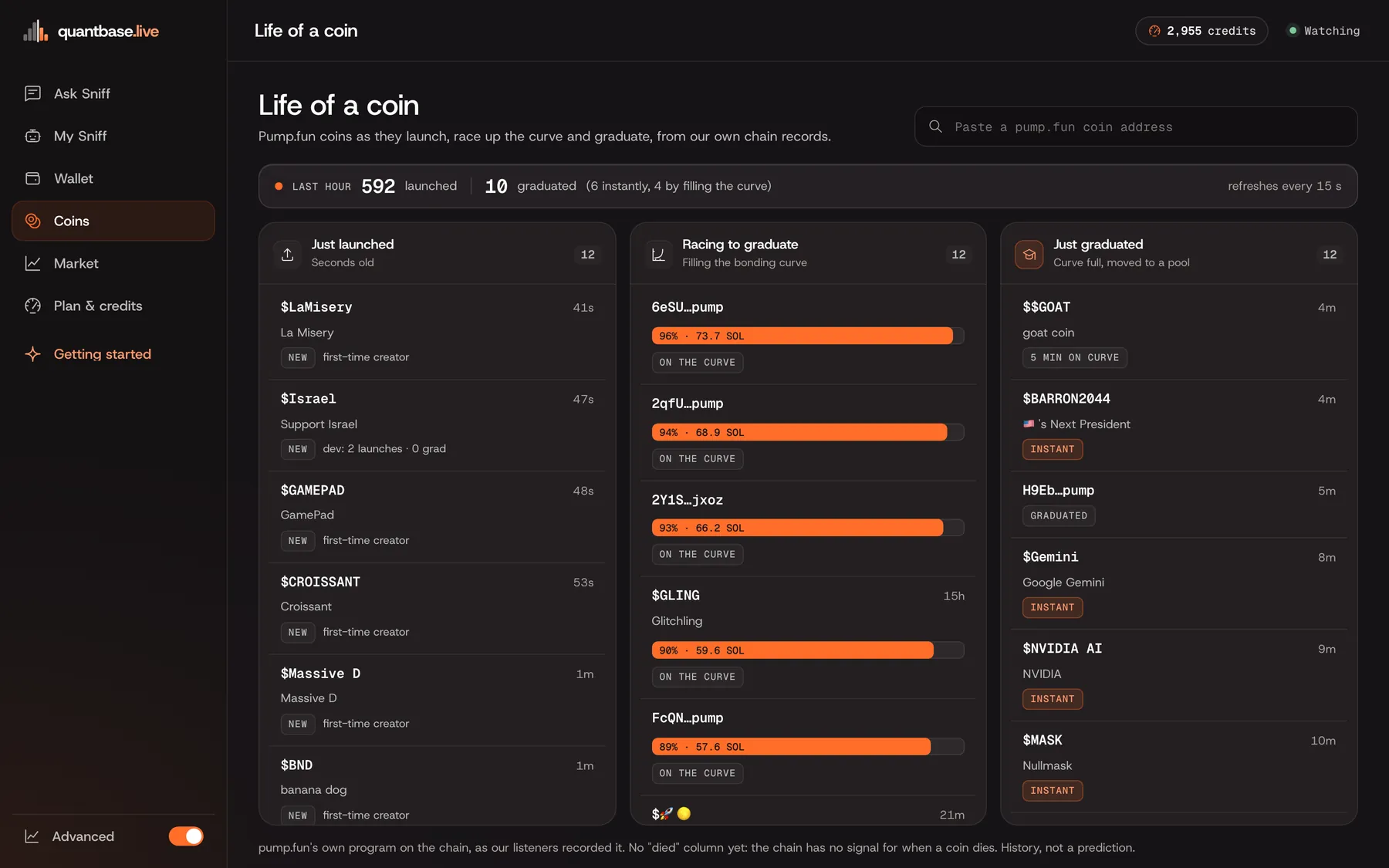Click the Just launched upload icon
Screen dimensions: 1389x868
(x=288, y=254)
